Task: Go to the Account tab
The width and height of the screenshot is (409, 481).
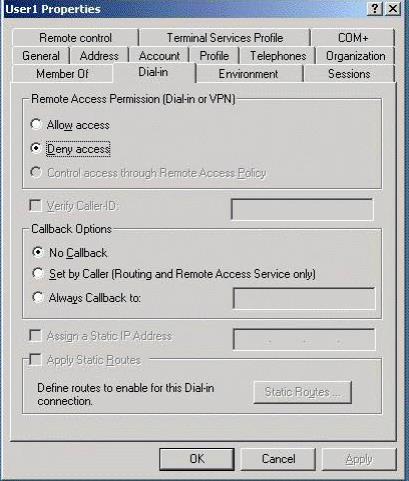Action: pos(159,56)
